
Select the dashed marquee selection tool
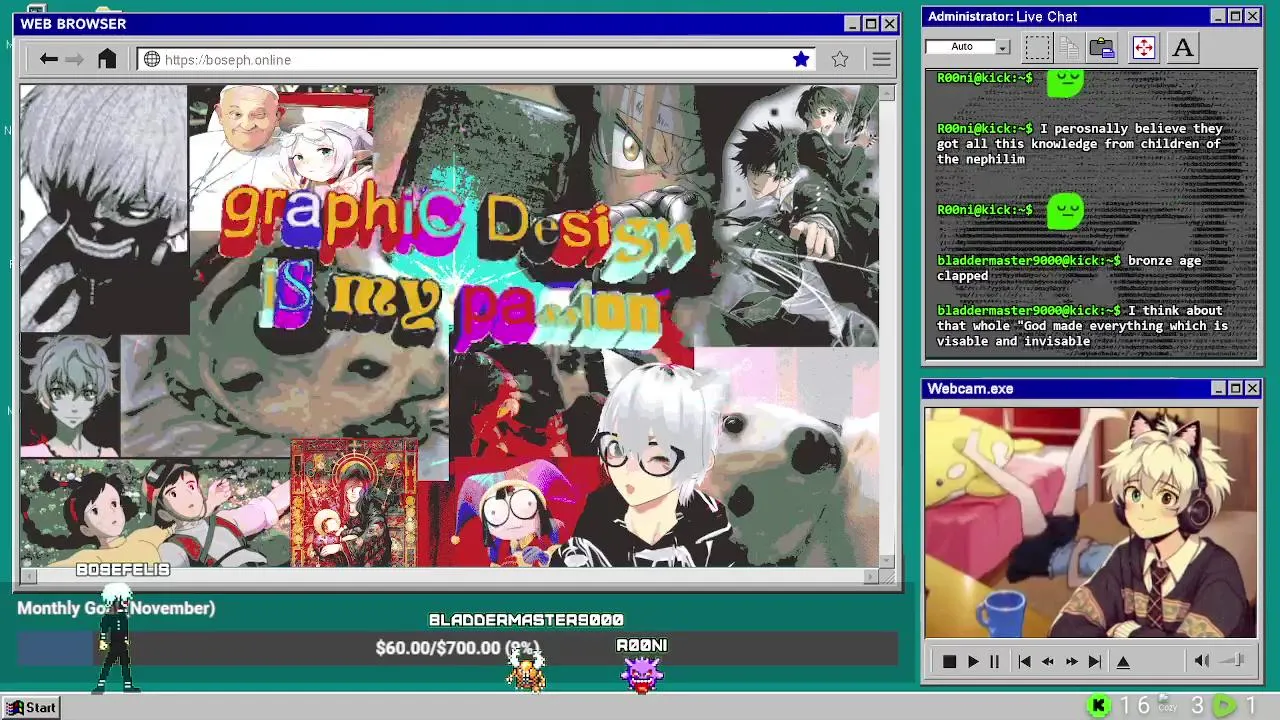[1038, 47]
